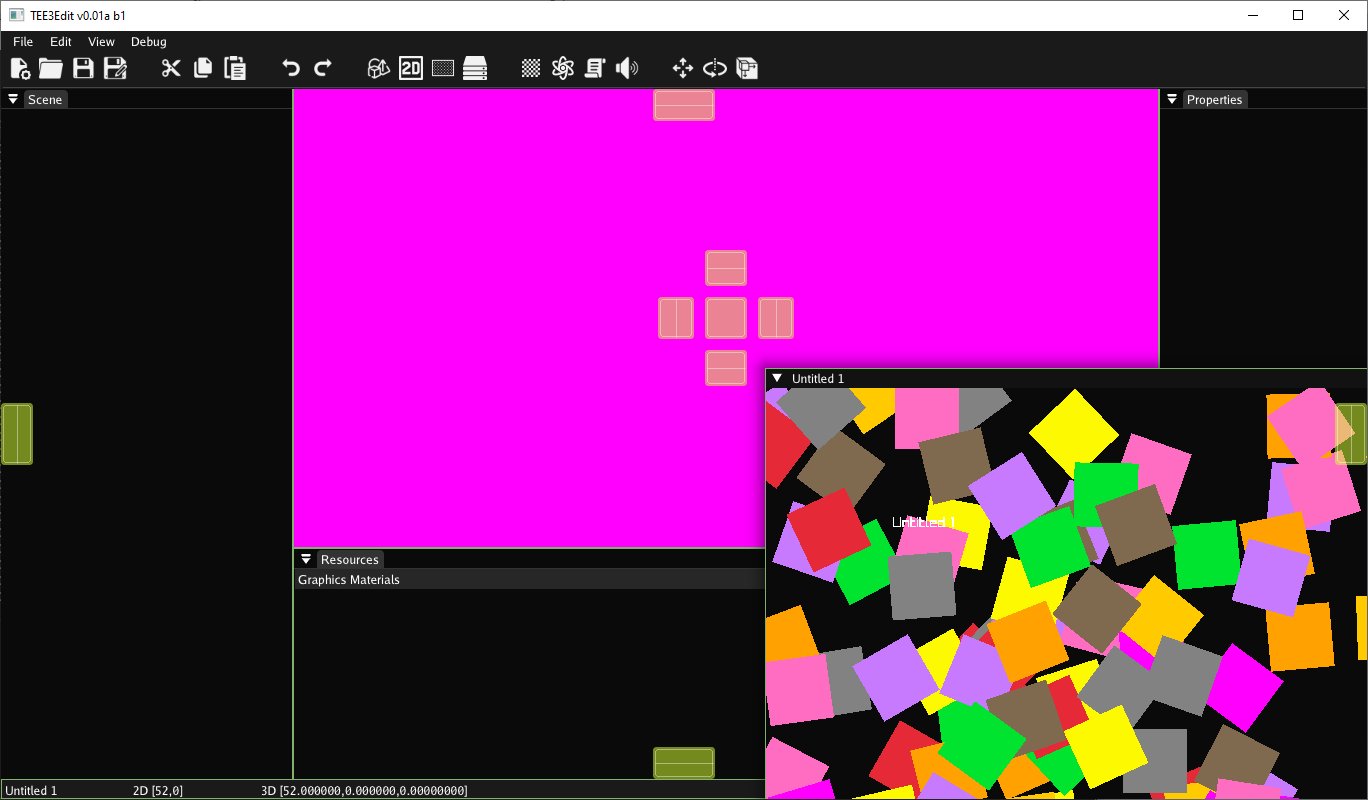Click the Redo icon

[322, 68]
